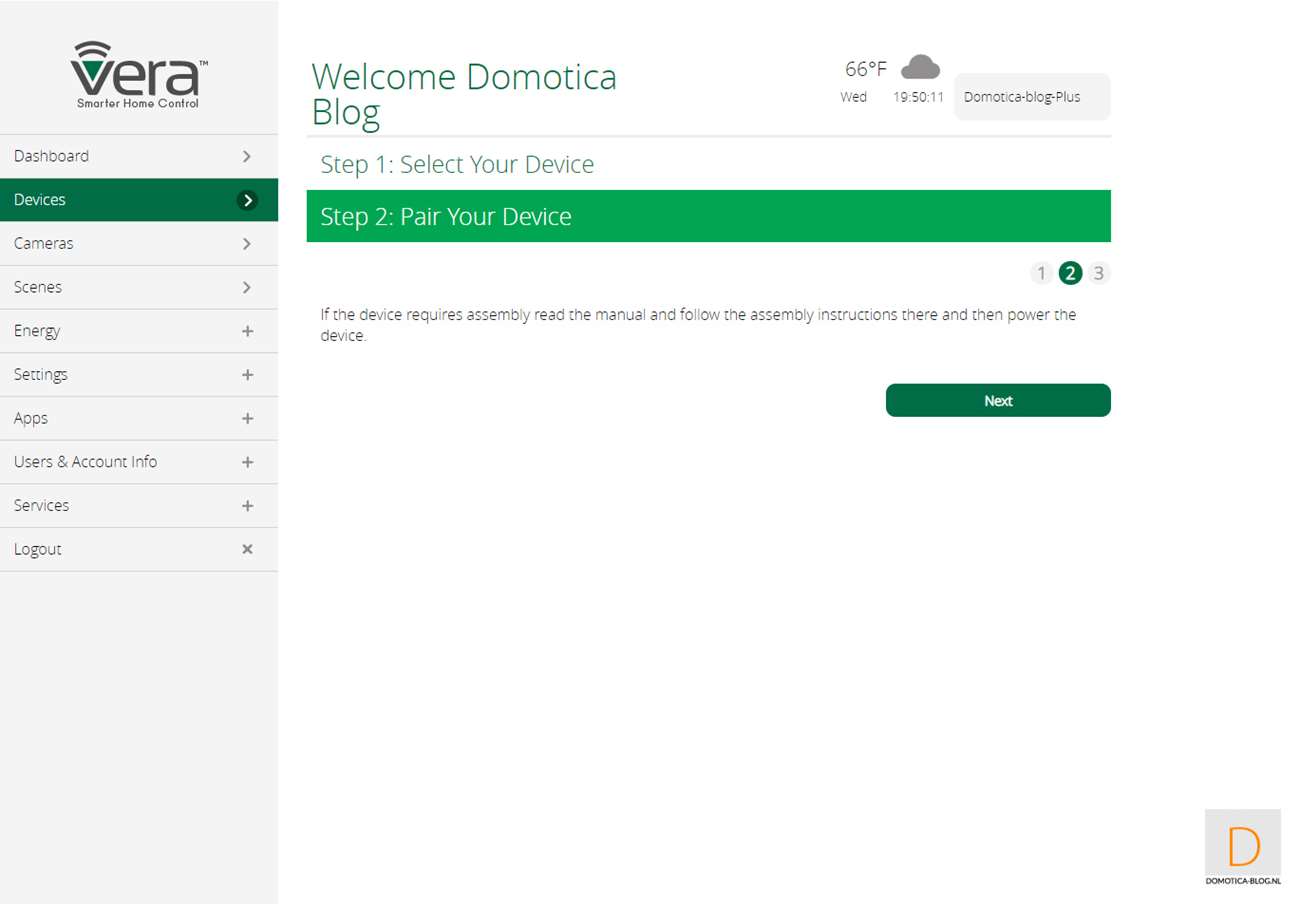Screen dimensions: 1300x904
Task: Click the Cameras chevron arrow
Action: tap(247, 244)
